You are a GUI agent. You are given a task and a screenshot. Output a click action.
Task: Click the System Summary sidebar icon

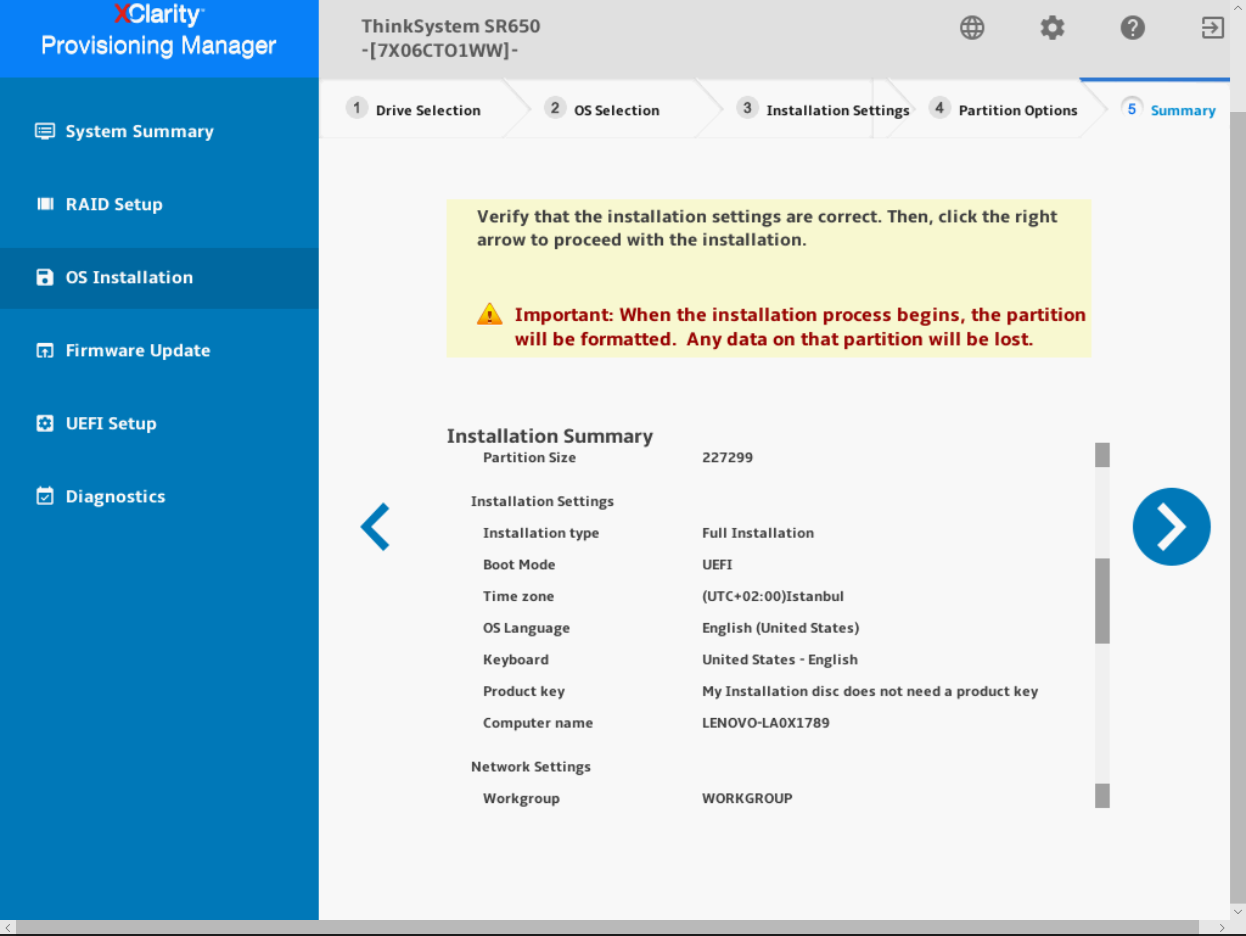coord(45,131)
